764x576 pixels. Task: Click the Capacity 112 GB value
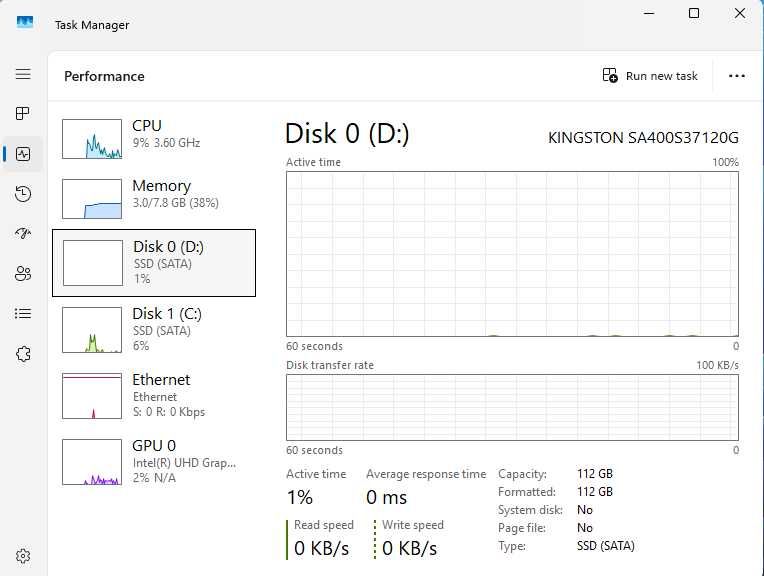[595, 474]
